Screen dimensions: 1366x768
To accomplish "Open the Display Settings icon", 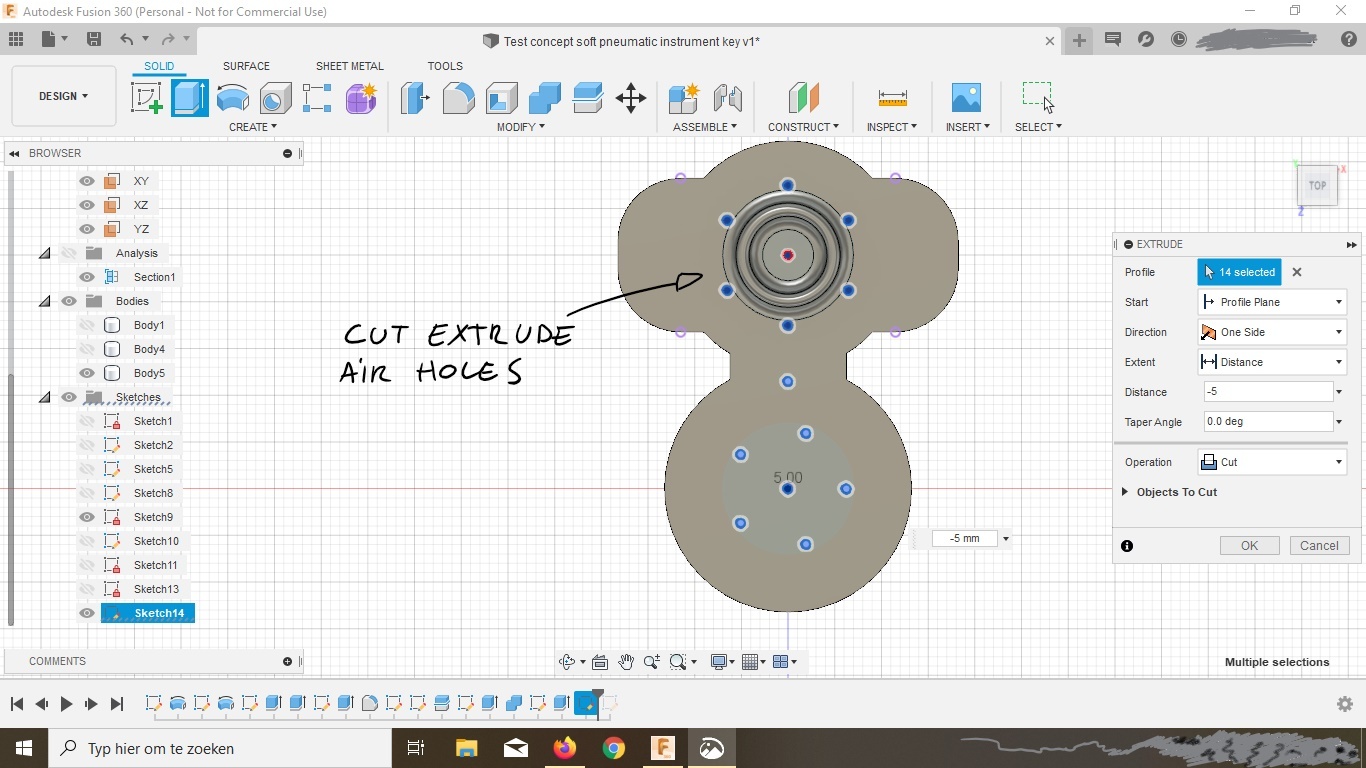I will click(x=719, y=662).
